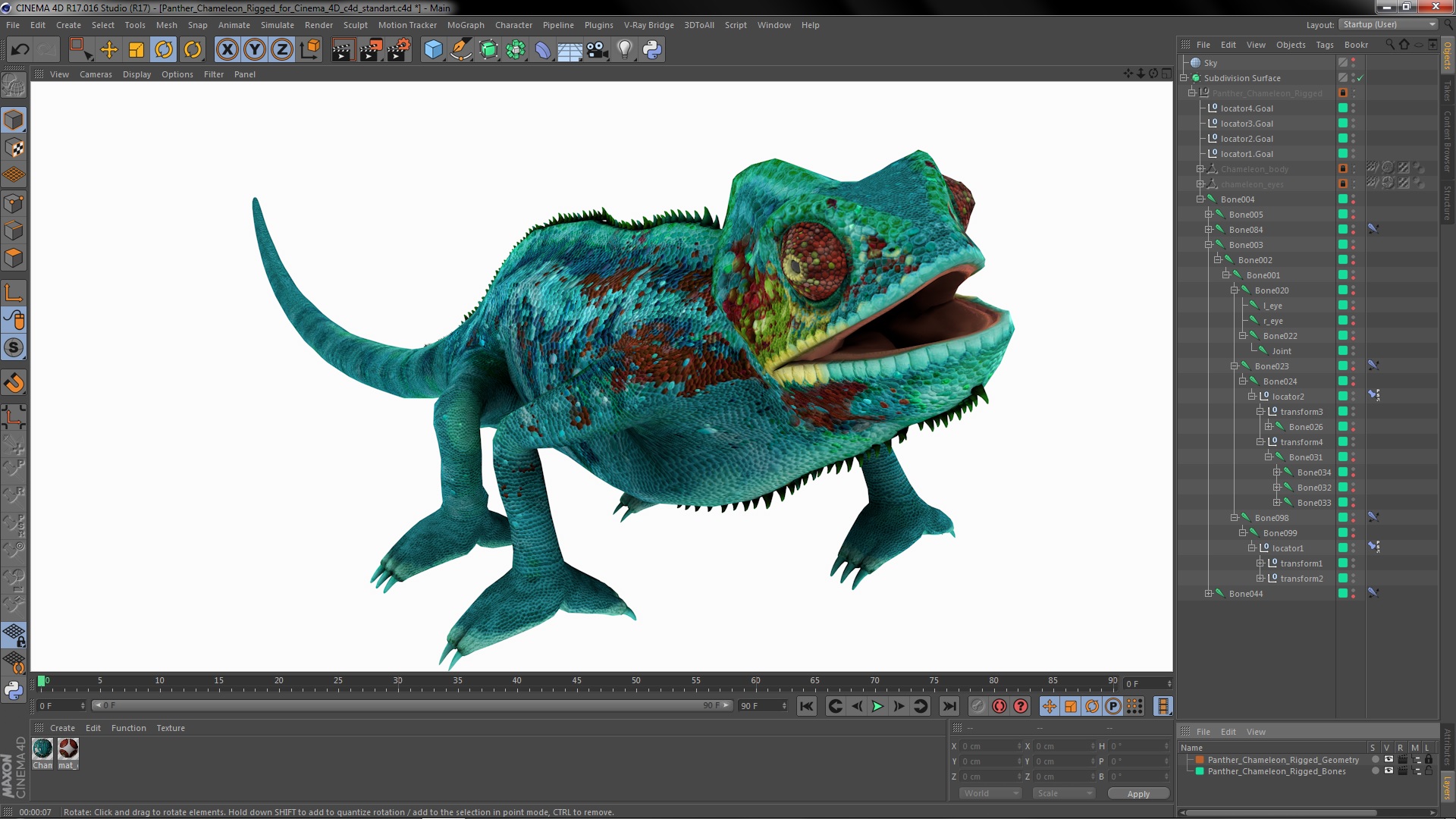Viewport: 1456px width, 819px height.
Task: Open Object Manager Tags menu
Action: pyautogui.click(x=1325, y=45)
